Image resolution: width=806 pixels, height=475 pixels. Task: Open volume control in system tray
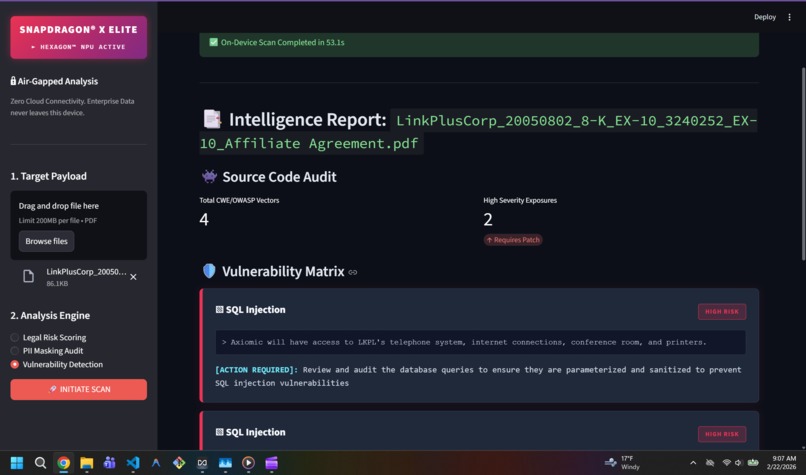739,463
